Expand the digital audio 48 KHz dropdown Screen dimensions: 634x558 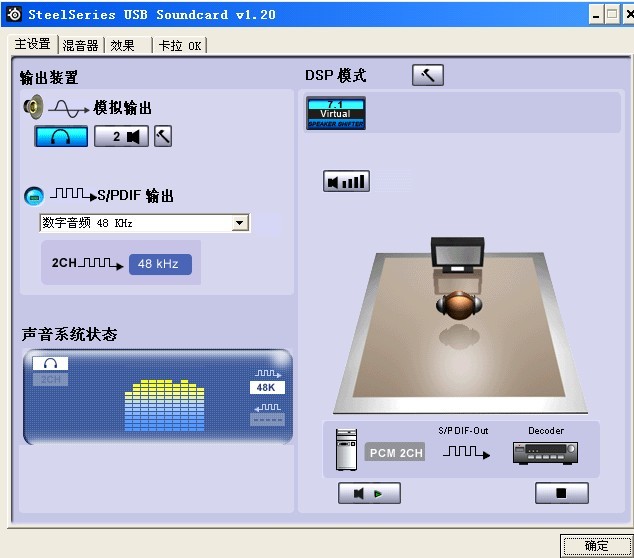click(240, 223)
